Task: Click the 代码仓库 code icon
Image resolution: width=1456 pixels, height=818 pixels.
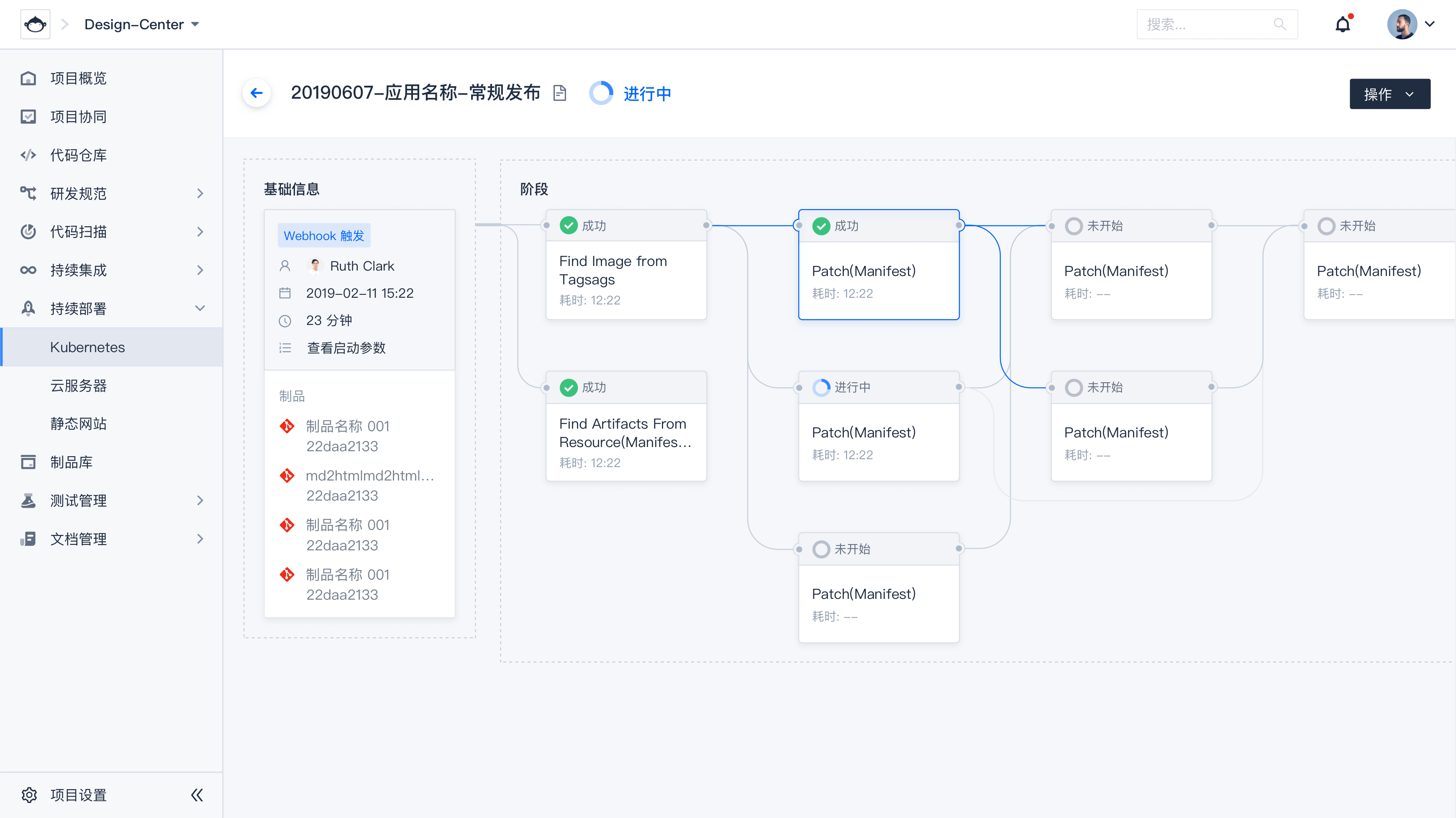Action: (28, 155)
